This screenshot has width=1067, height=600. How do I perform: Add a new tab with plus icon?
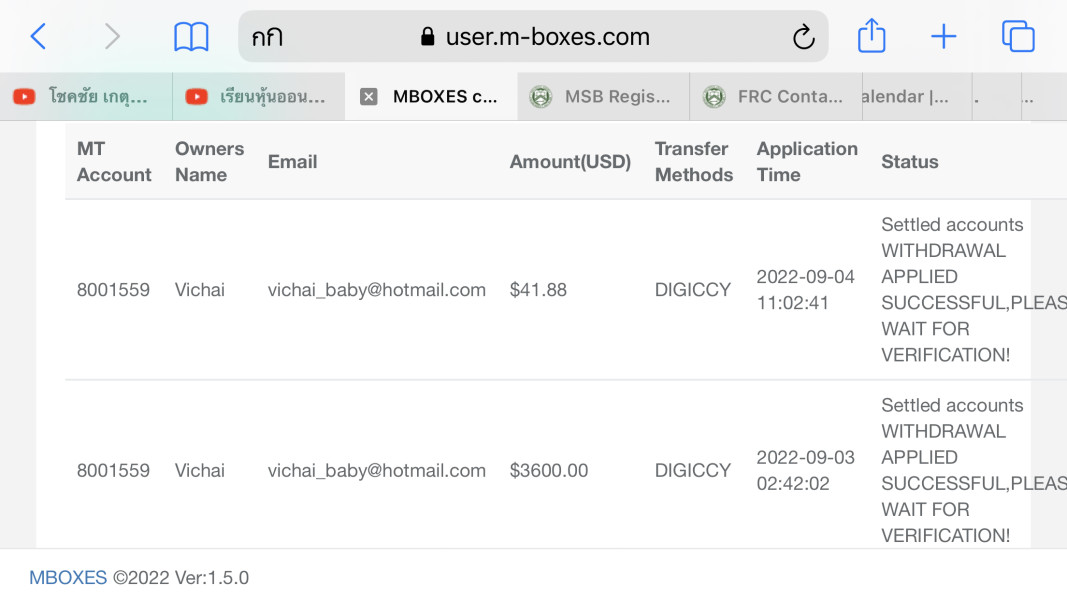[x=944, y=36]
